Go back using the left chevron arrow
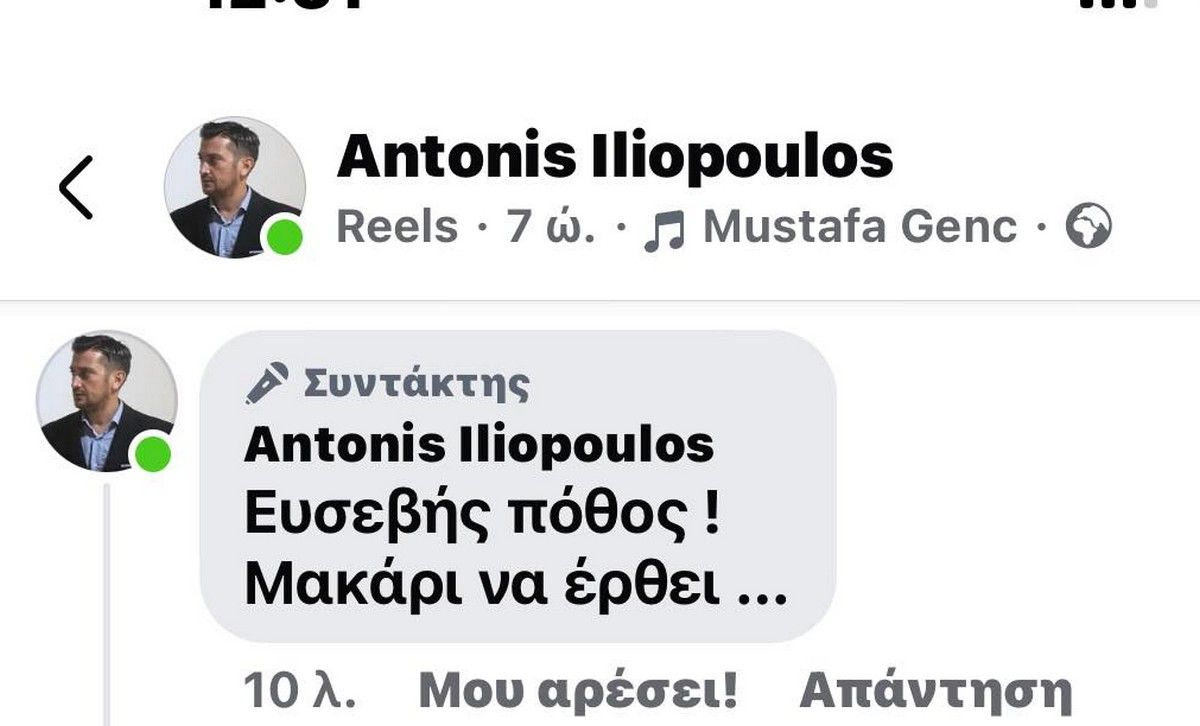 76,187
